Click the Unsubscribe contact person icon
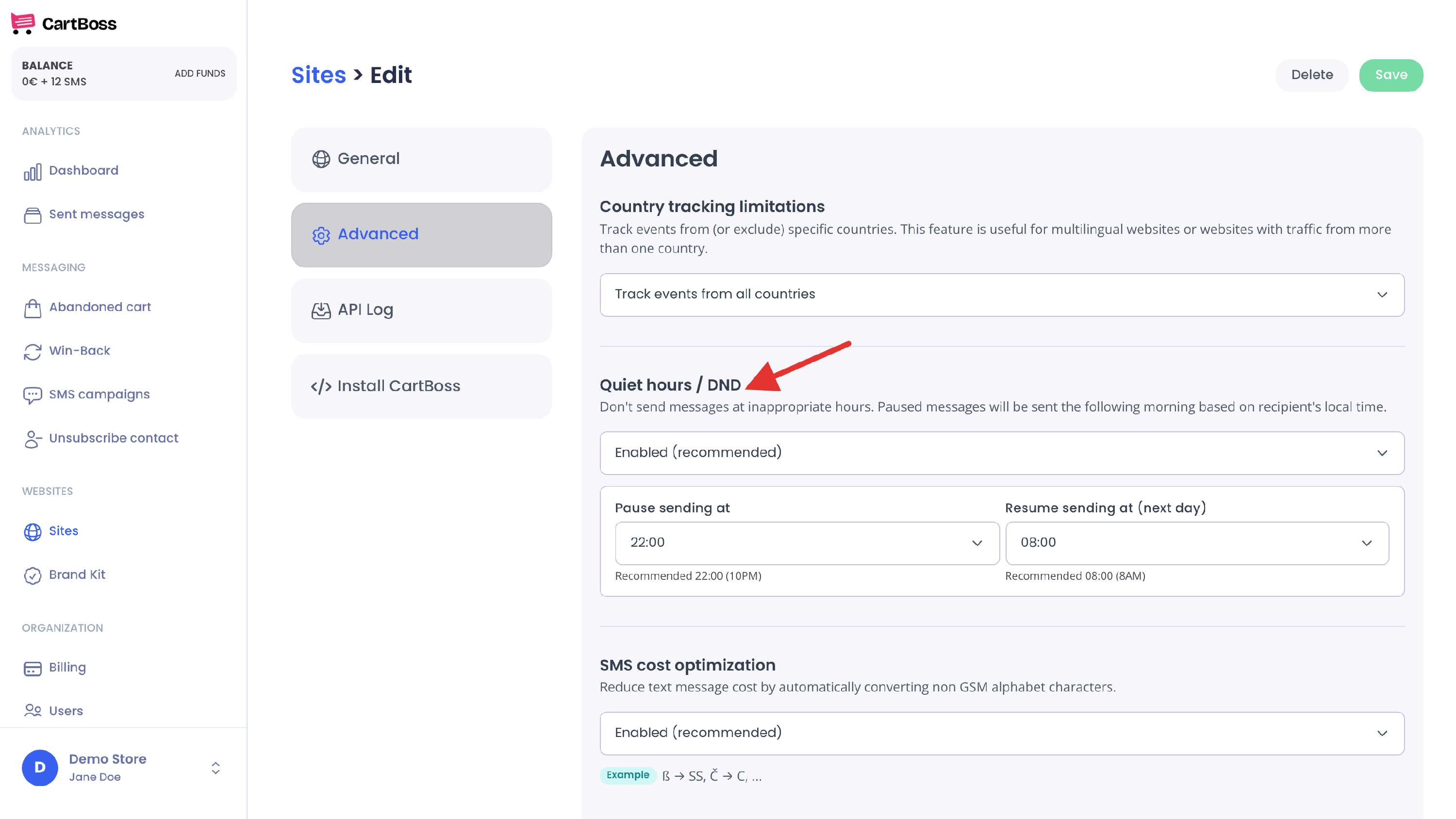The width and height of the screenshot is (1456, 819). (33, 439)
